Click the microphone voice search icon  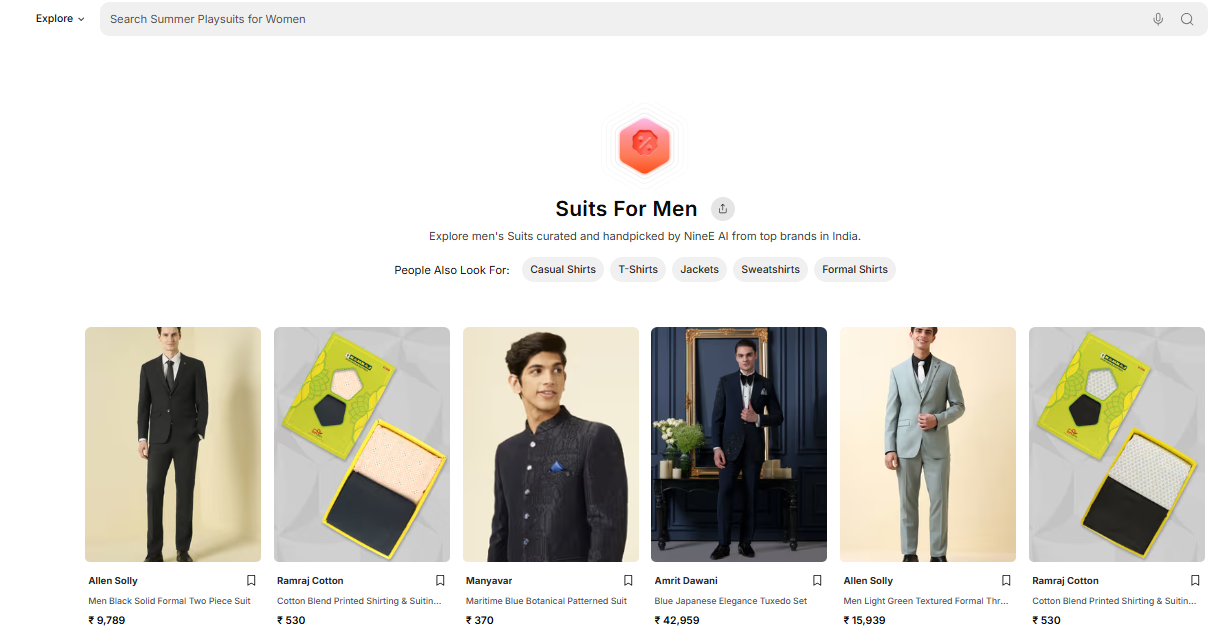pyautogui.click(x=1158, y=19)
